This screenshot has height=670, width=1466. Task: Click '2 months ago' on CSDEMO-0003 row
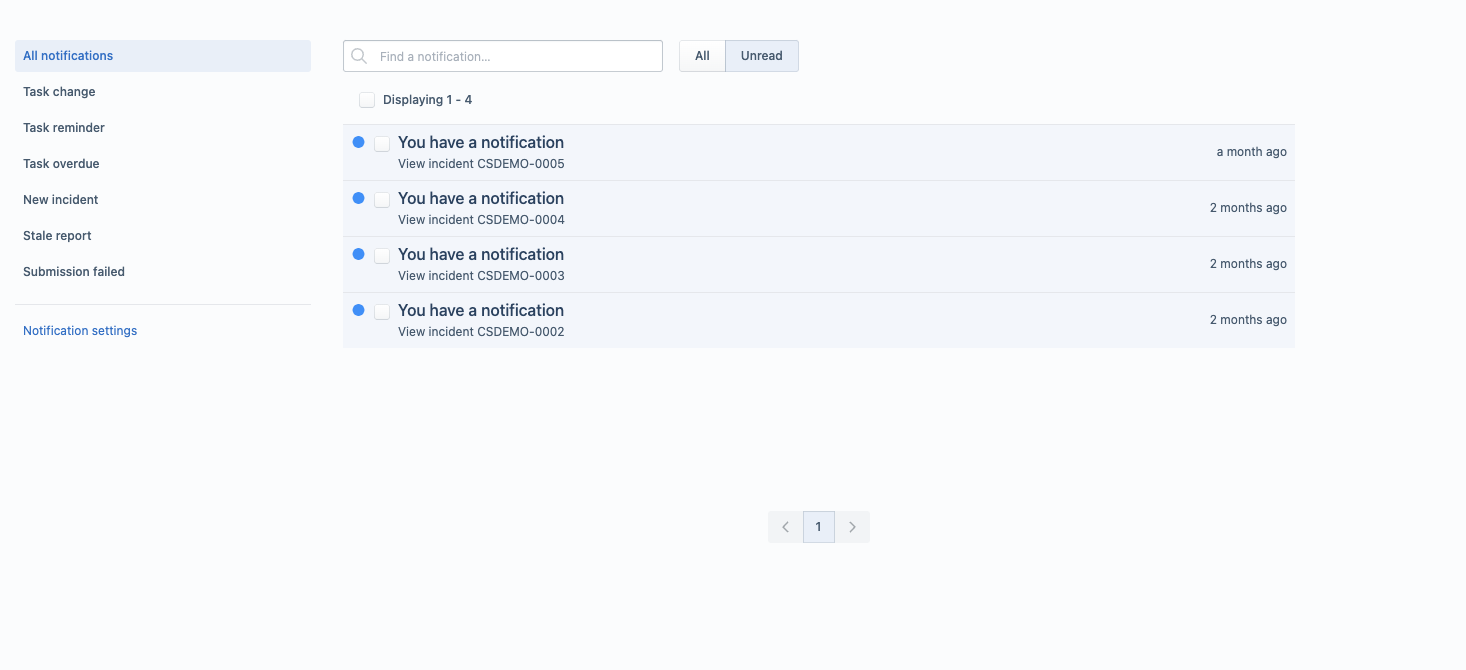pyautogui.click(x=1248, y=264)
